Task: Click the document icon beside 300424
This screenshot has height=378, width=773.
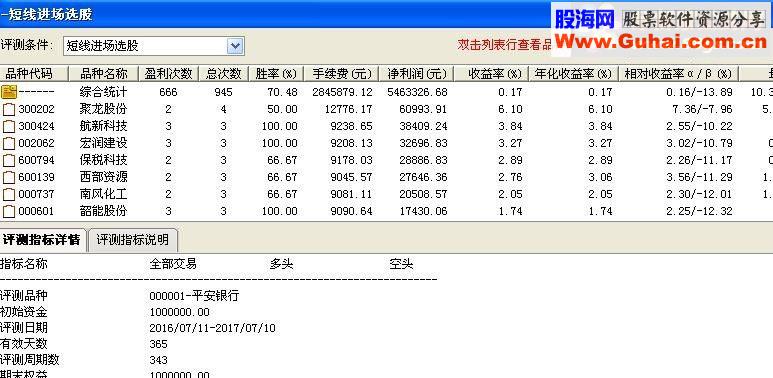Action: pyautogui.click(x=9, y=126)
